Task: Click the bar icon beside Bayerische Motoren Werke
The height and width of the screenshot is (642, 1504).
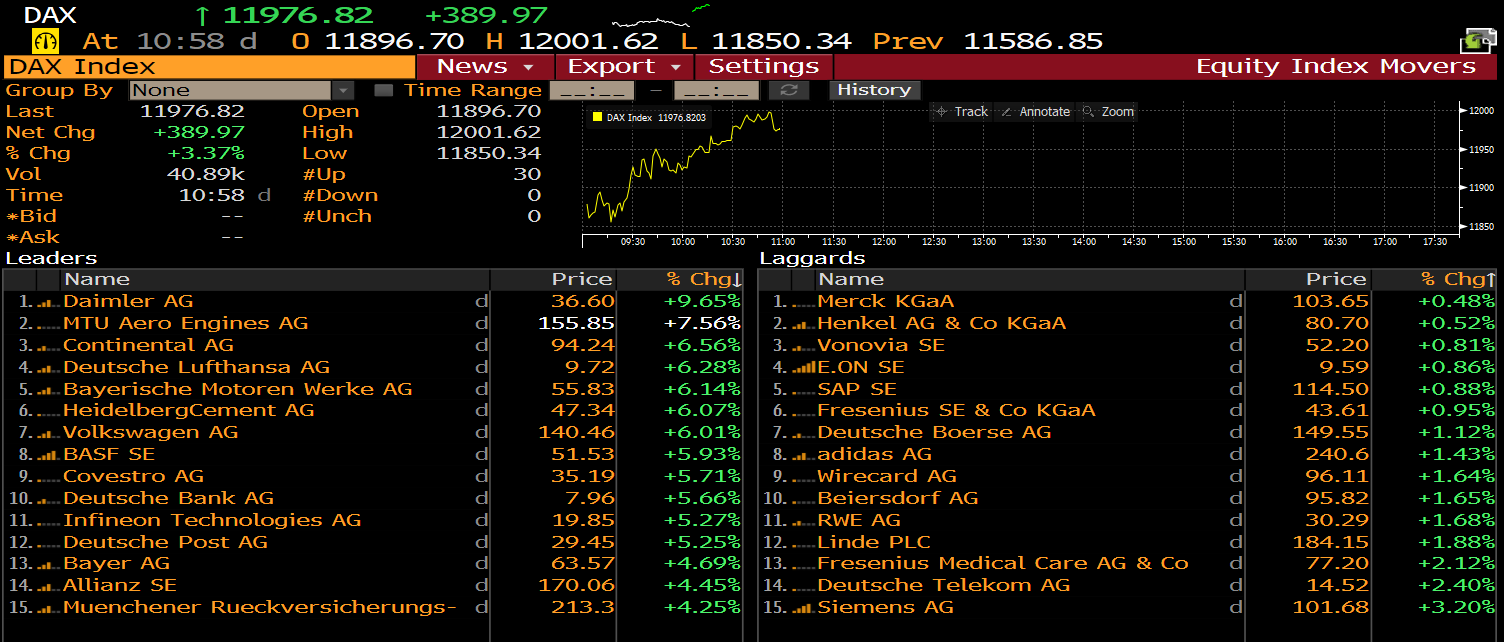Action: click(x=50, y=390)
